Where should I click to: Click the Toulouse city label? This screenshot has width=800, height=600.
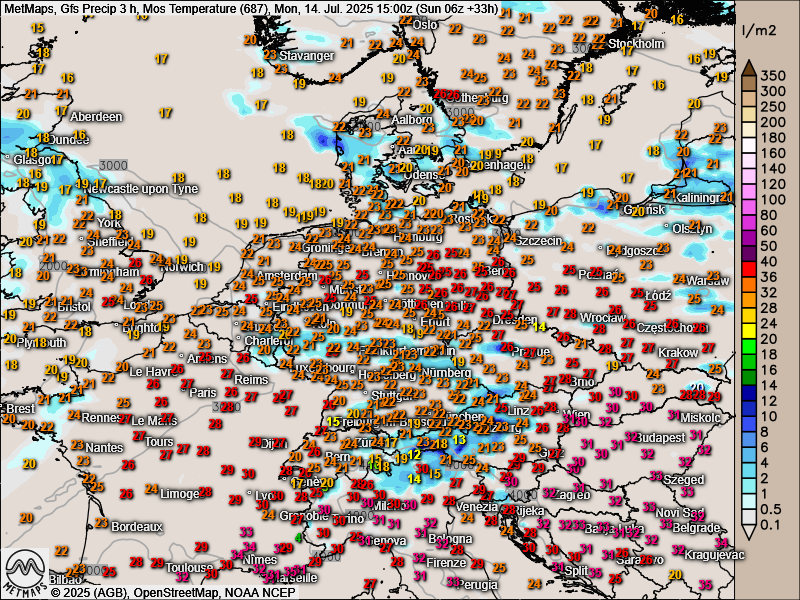click(x=190, y=568)
